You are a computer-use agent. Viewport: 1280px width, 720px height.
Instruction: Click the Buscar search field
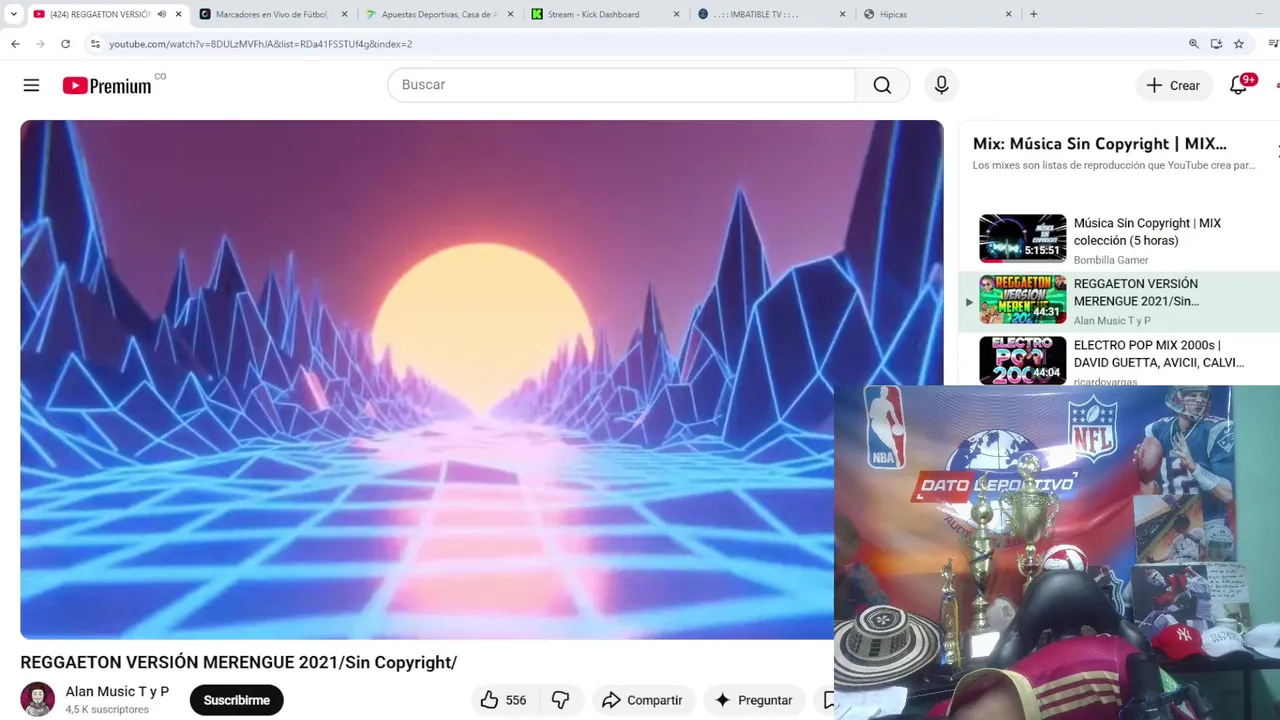[x=621, y=85]
